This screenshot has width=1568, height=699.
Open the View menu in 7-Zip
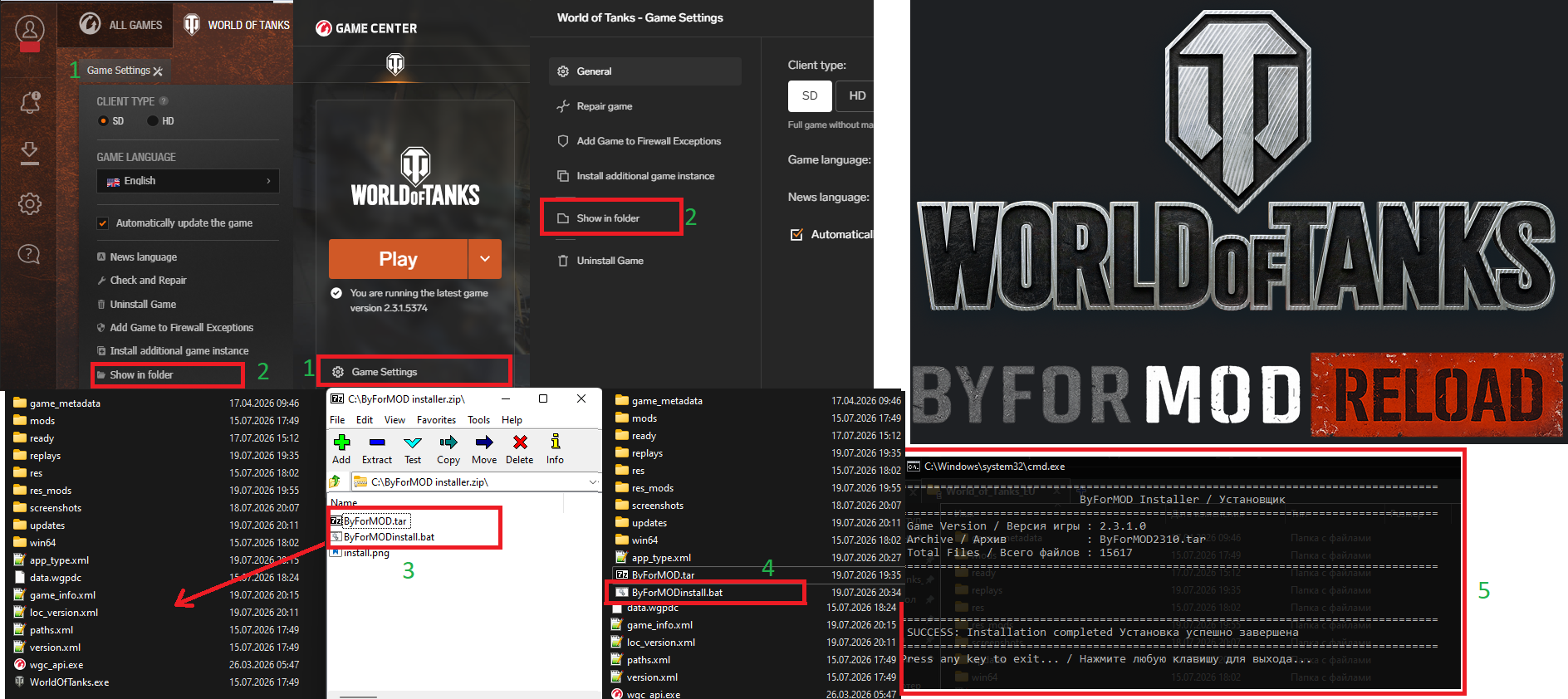[395, 420]
